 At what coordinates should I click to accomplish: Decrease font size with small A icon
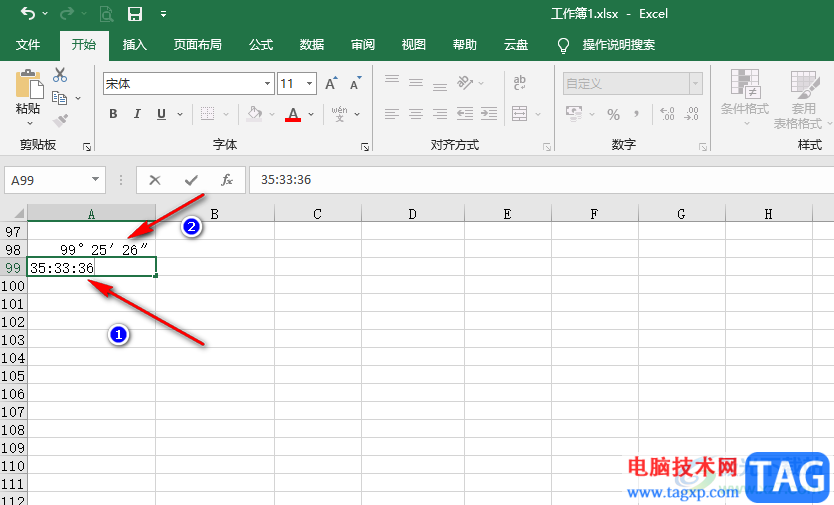pyautogui.click(x=355, y=84)
